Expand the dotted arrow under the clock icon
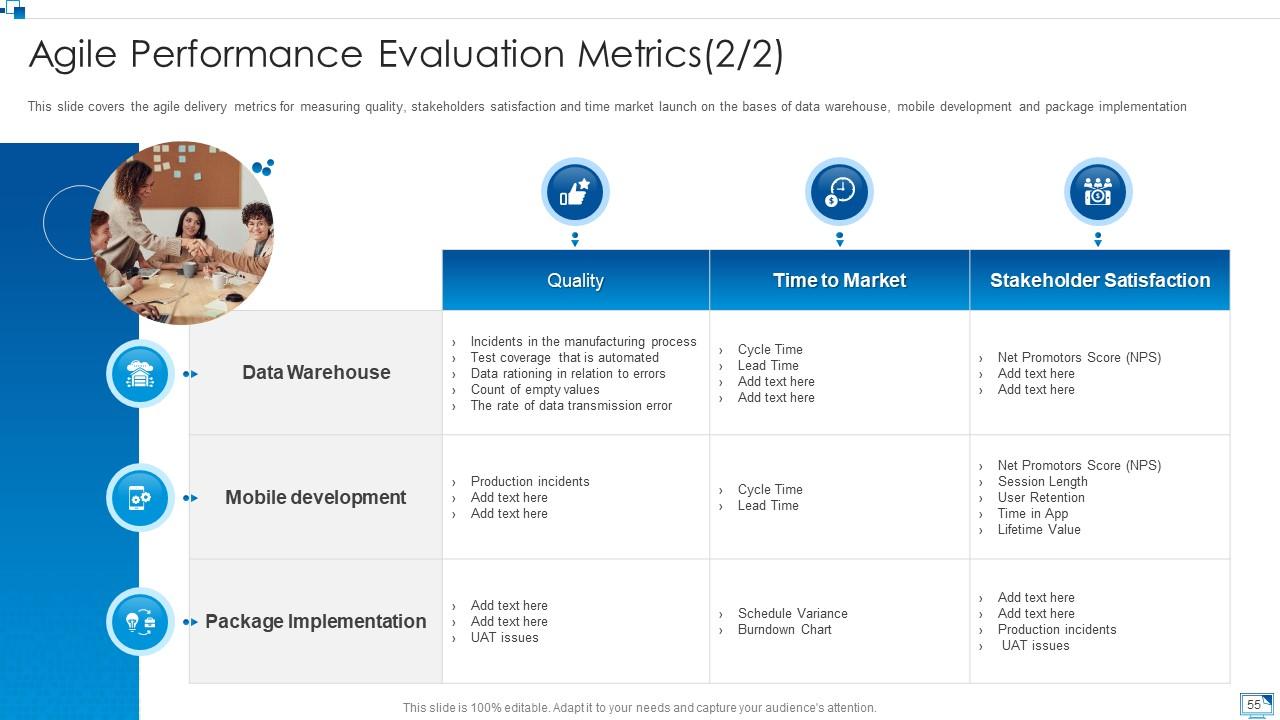 [839, 237]
